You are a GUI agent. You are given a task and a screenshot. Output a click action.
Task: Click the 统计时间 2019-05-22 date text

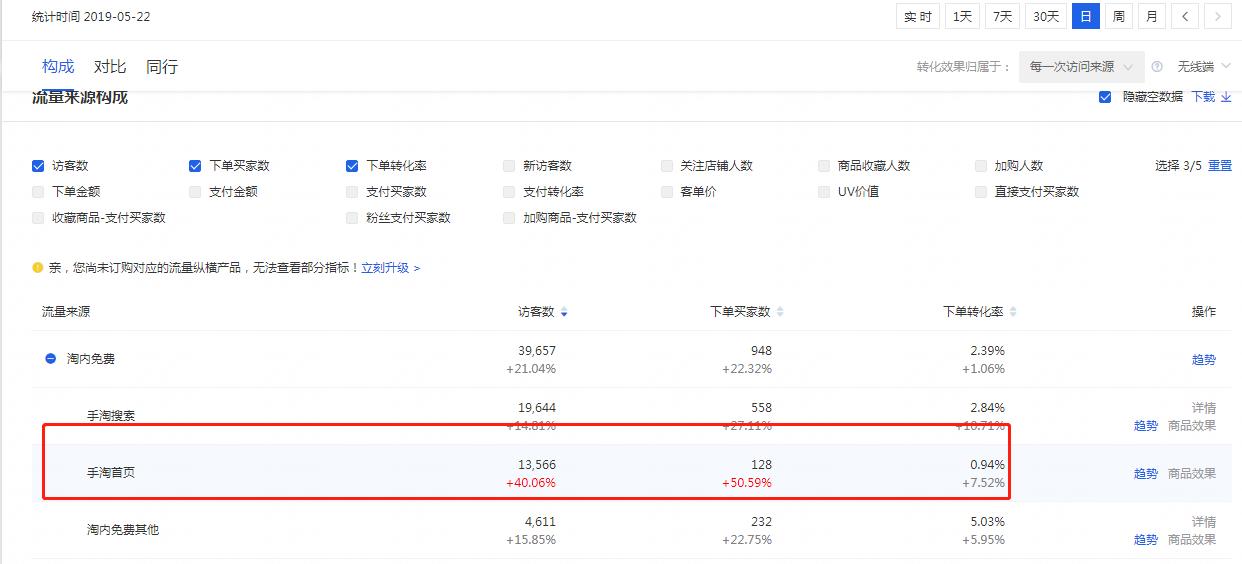click(x=91, y=17)
